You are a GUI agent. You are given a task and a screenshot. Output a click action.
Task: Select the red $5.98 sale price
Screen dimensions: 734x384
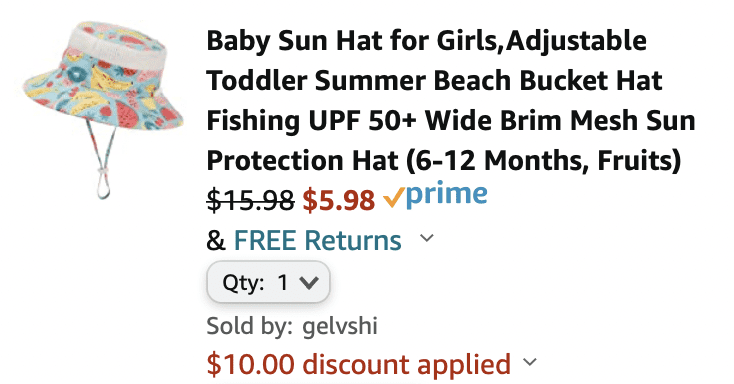pos(339,200)
